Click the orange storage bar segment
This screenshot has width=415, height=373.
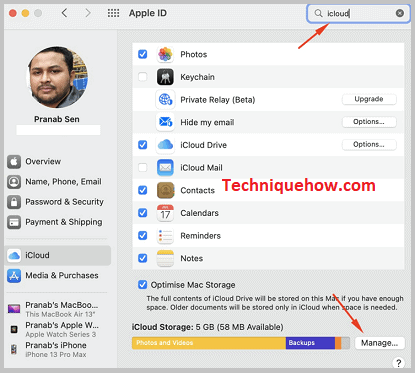click(338, 343)
